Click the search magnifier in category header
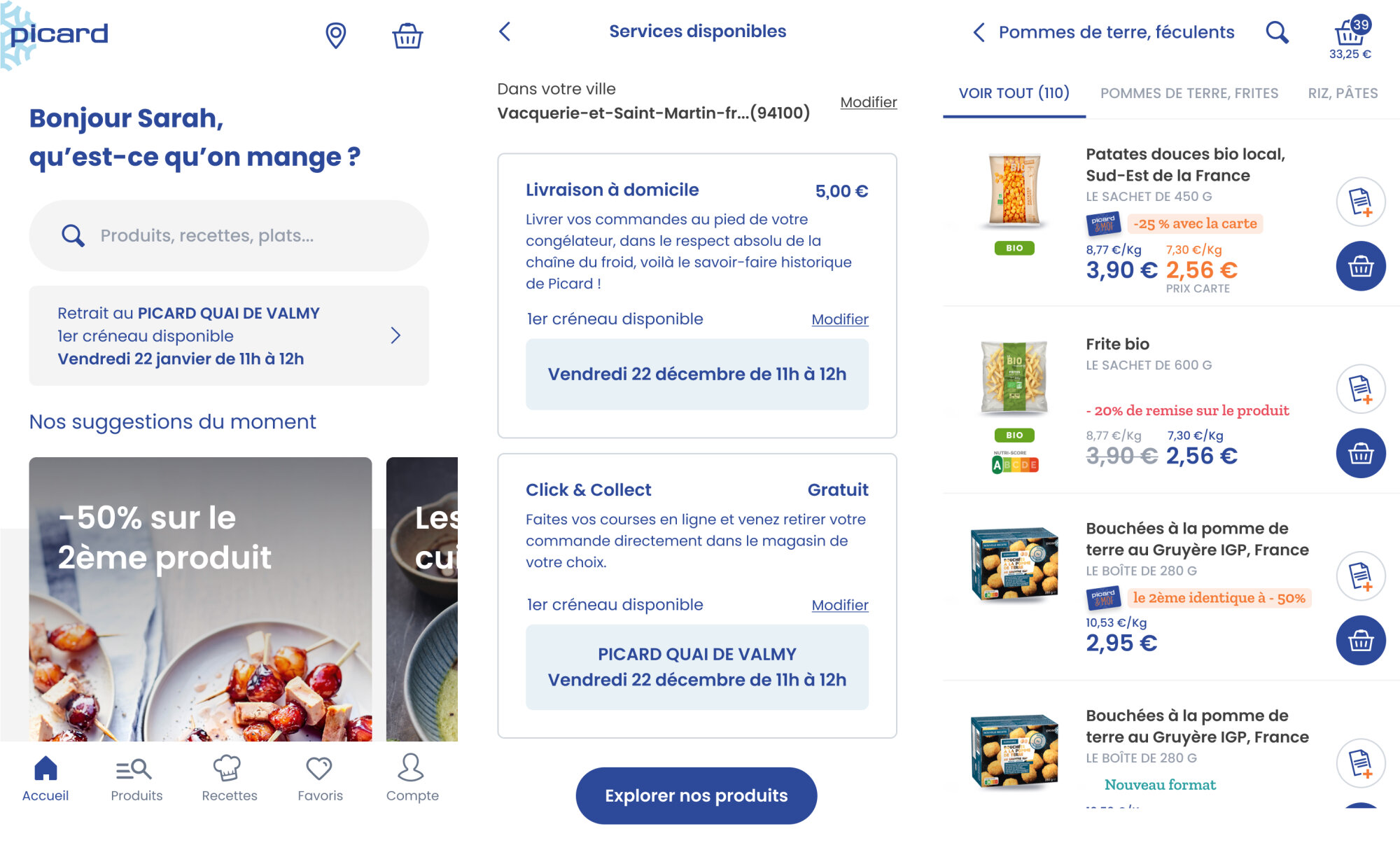 tap(1277, 32)
